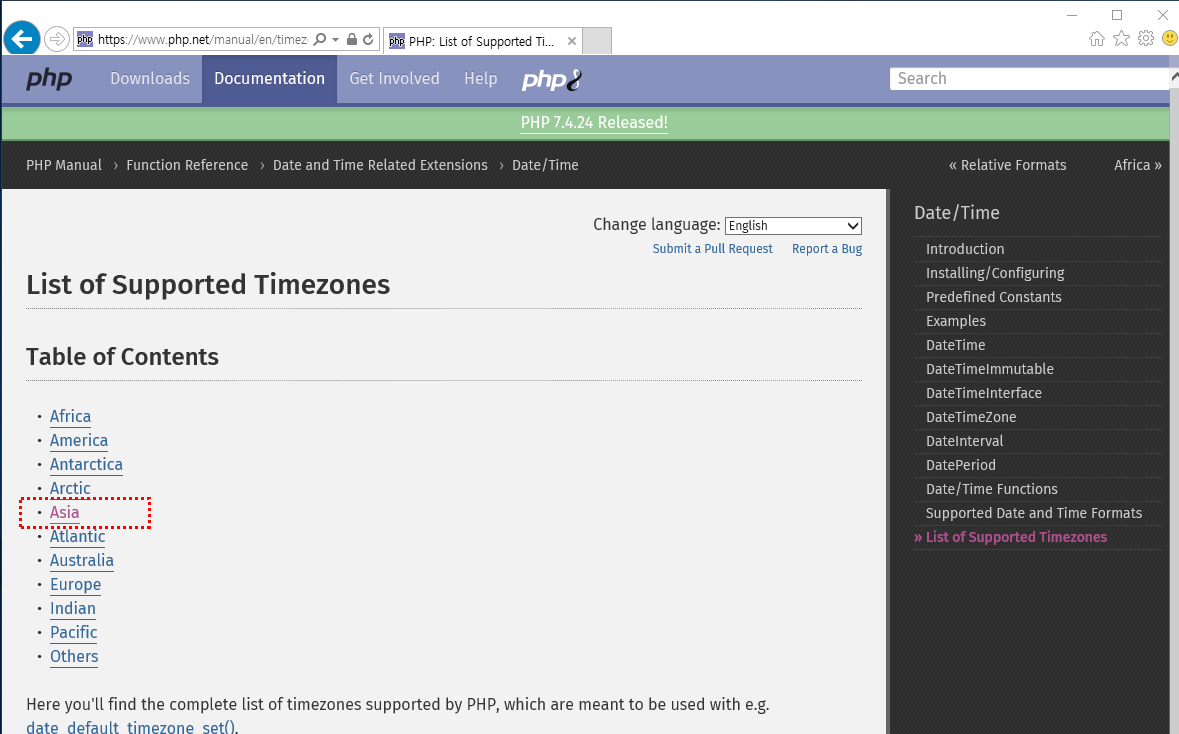Open Favorites with the star icon
Viewport: 1179px width, 734px height.
pyautogui.click(x=1121, y=38)
